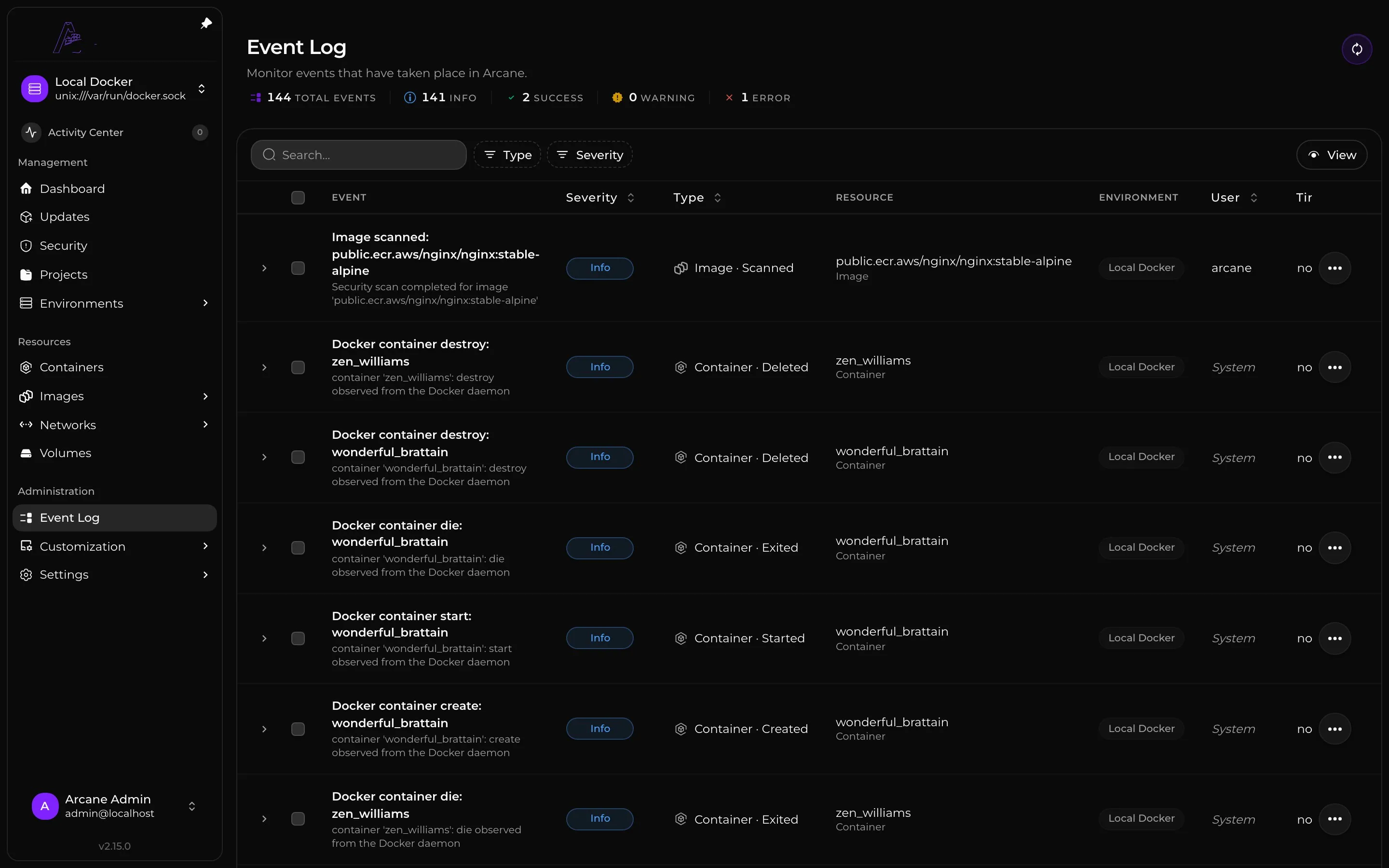
Task: Open actions menu for wonderful_brattain die row
Action: pos(1335,548)
